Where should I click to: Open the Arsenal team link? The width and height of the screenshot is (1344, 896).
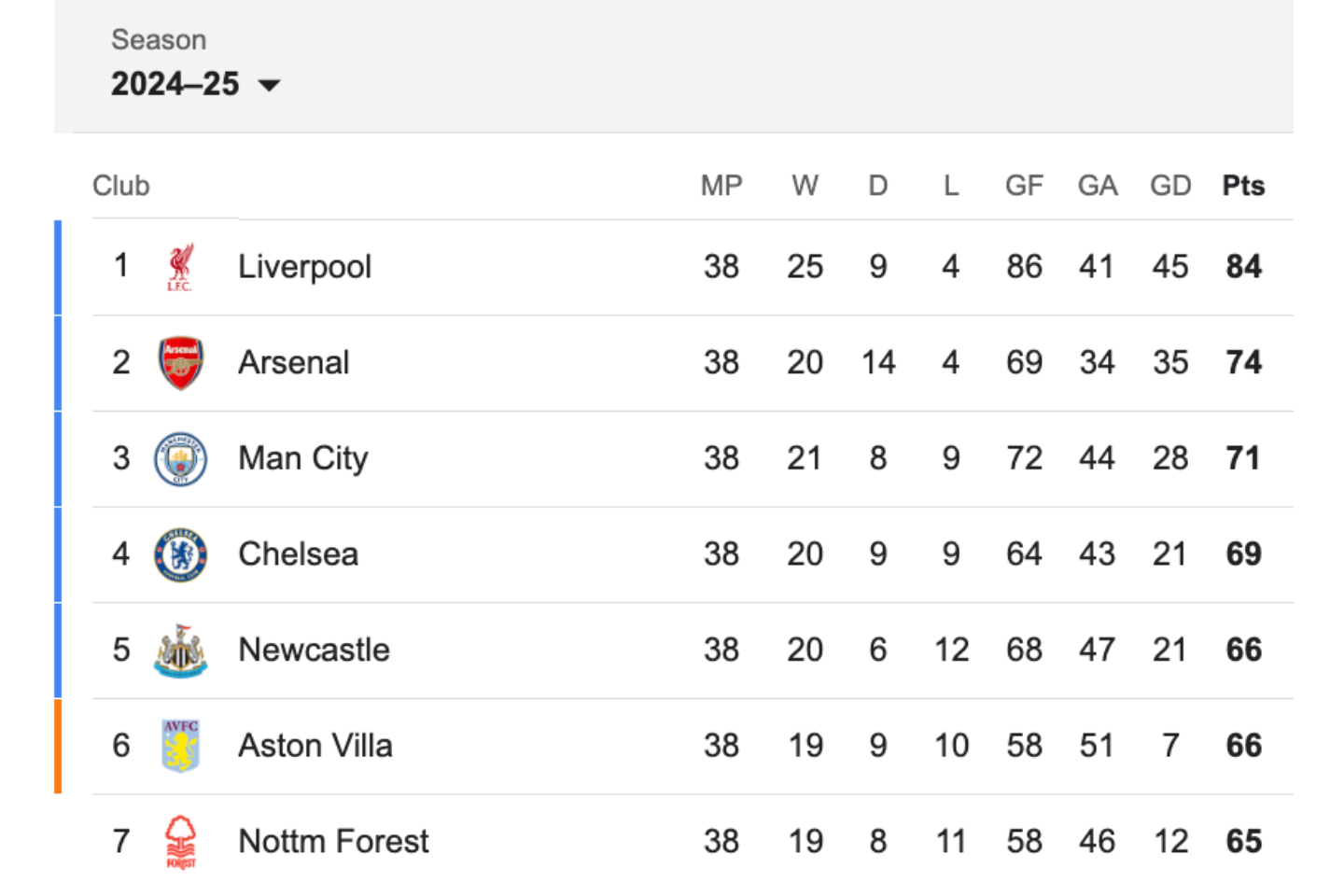click(293, 363)
